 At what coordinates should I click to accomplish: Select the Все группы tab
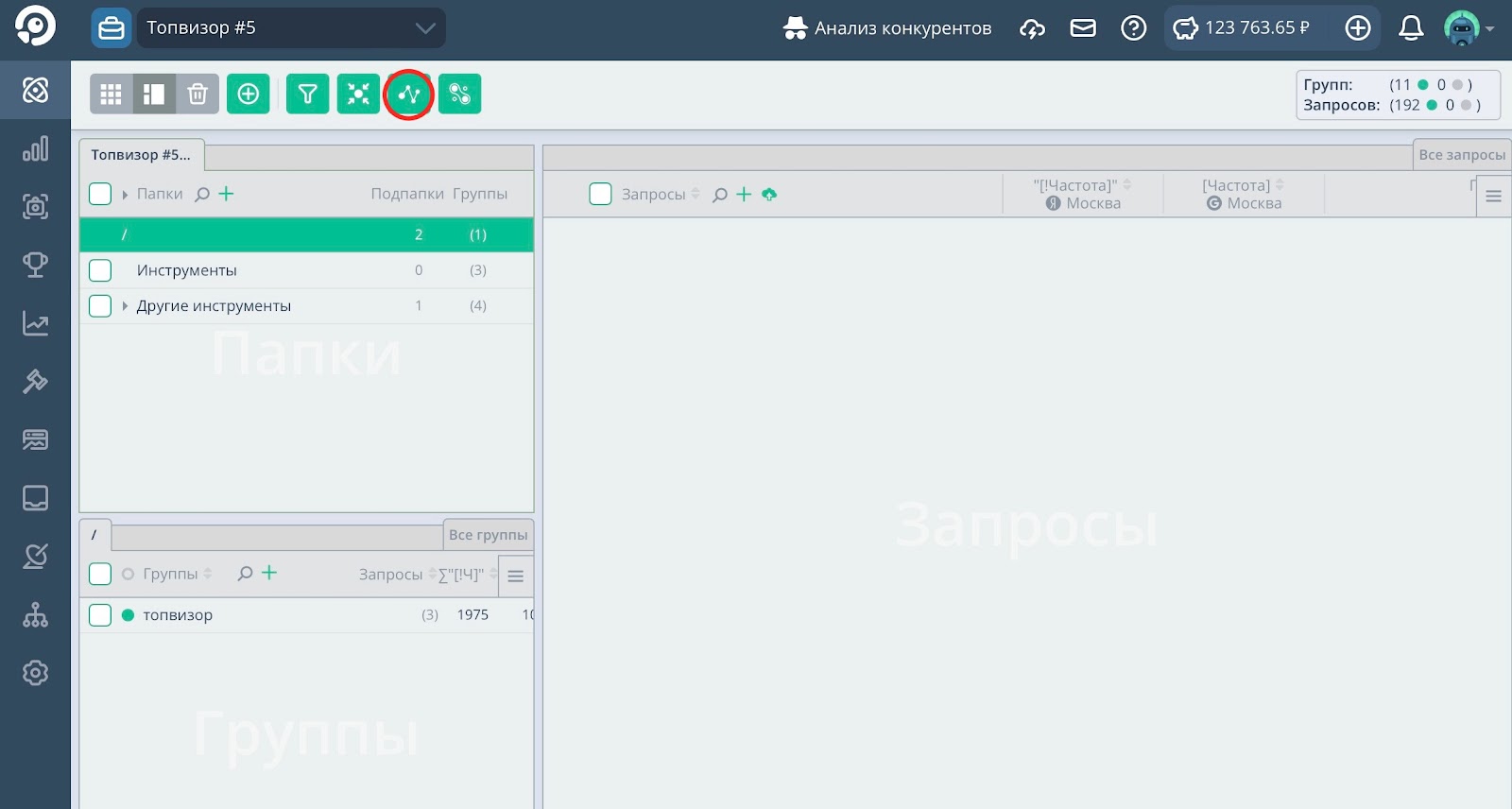click(488, 535)
